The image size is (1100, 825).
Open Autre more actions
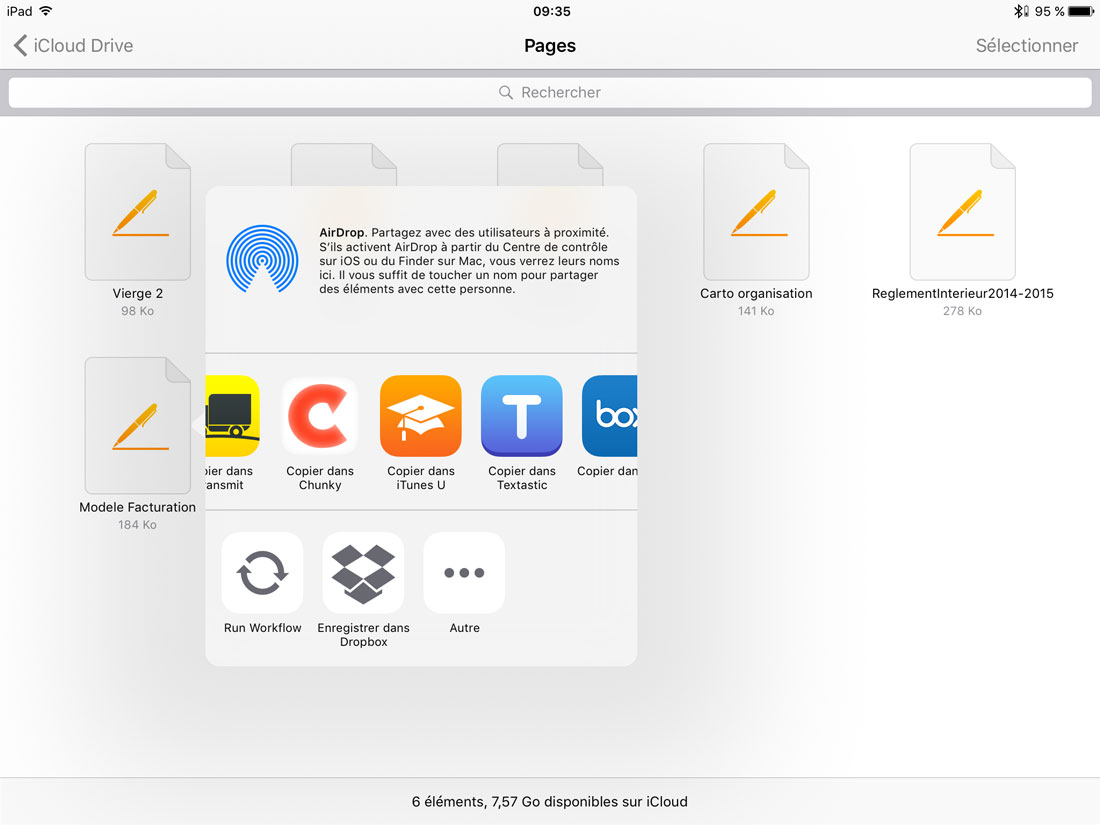click(x=464, y=572)
